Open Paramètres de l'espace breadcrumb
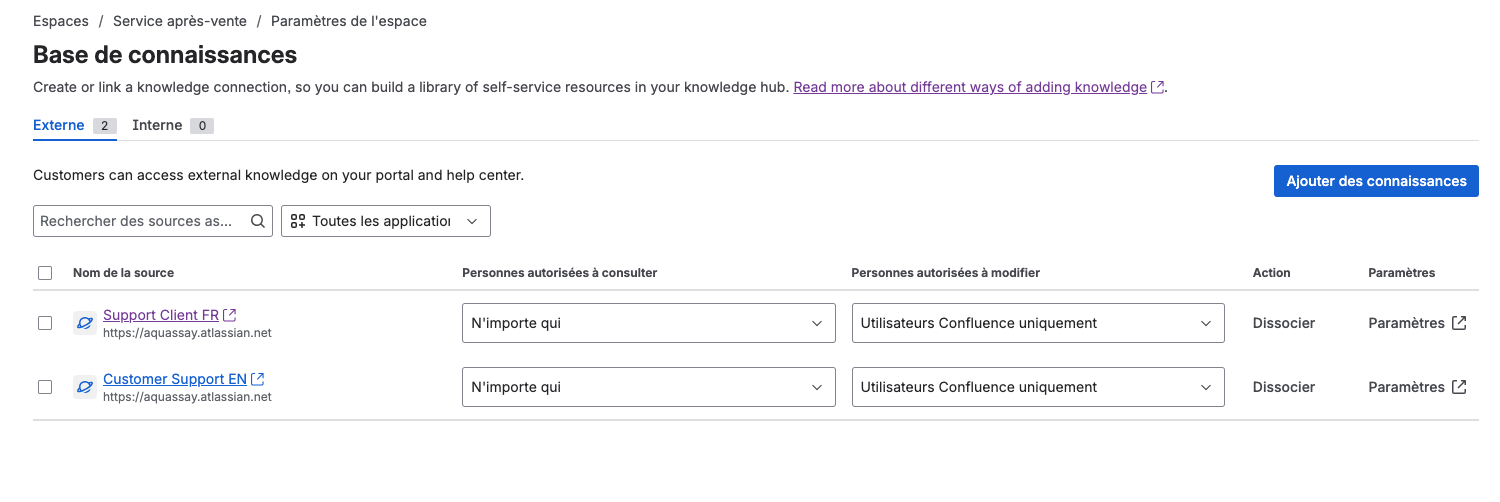 click(x=349, y=21)
